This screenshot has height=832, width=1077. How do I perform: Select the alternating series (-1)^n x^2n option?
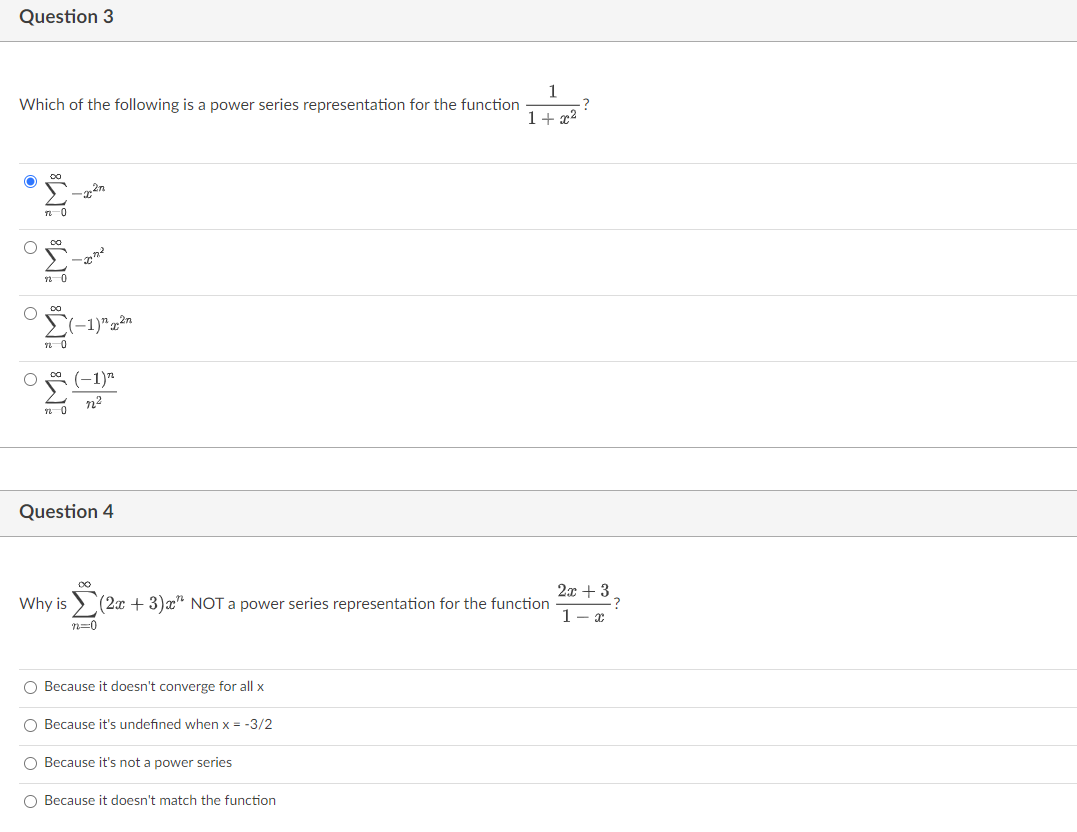30,311
